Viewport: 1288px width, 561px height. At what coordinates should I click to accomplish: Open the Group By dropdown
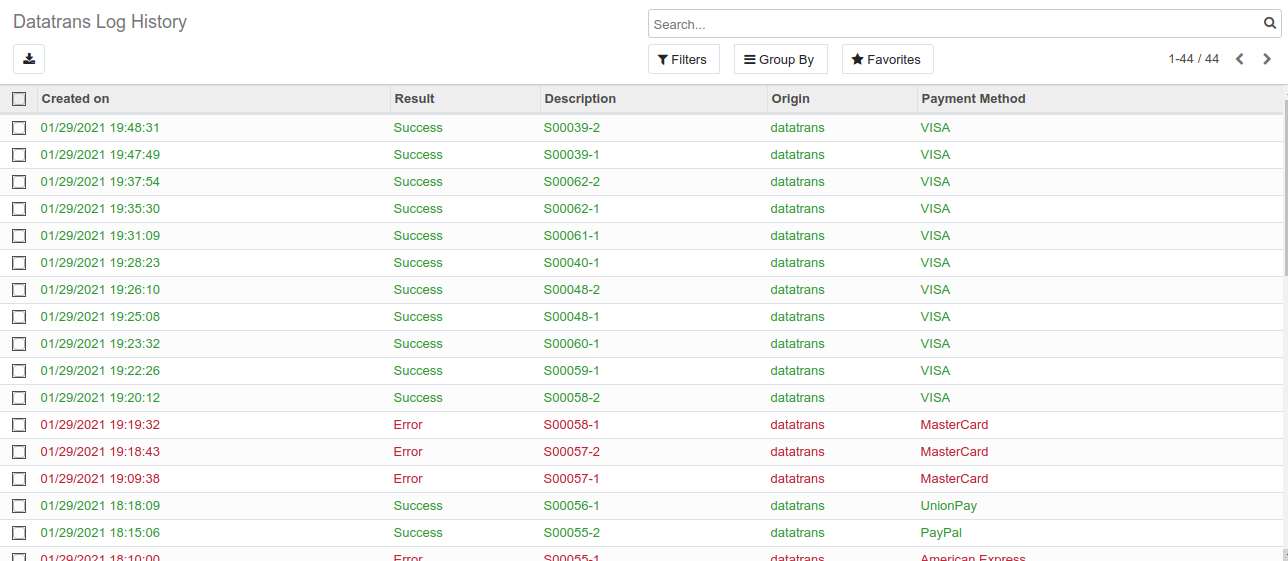tap(780, 59)
